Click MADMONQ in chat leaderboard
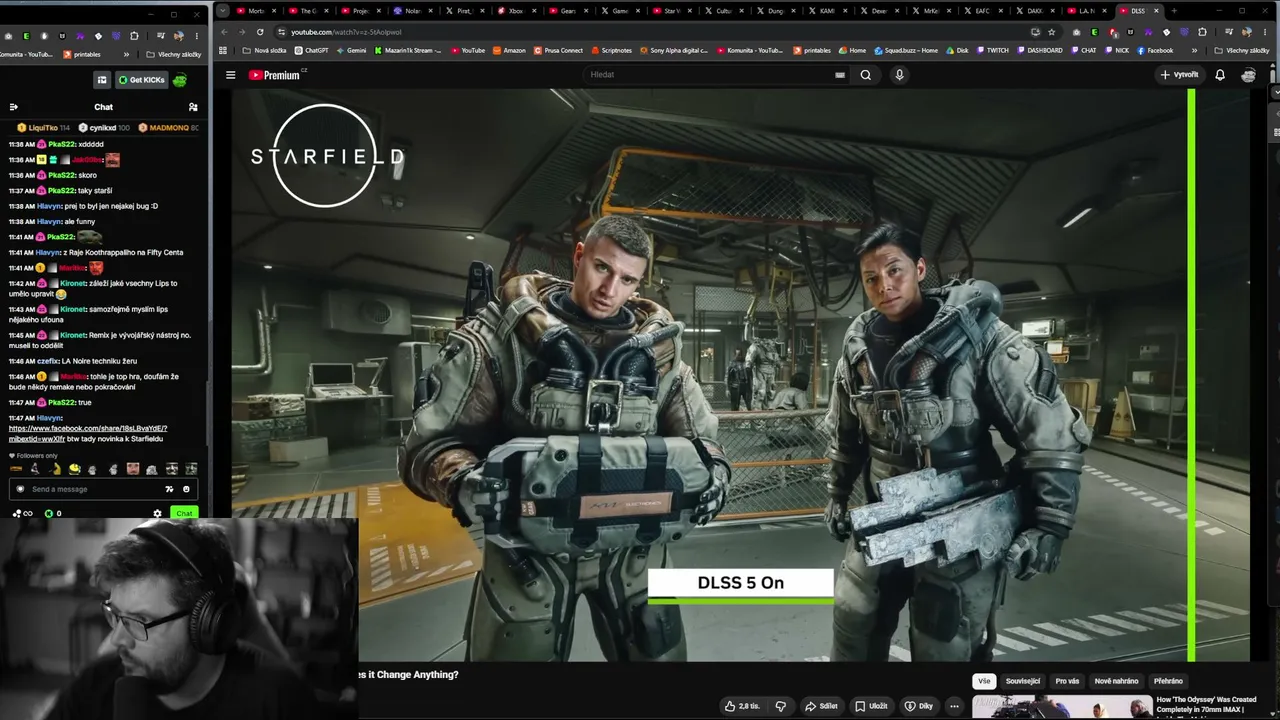 pyautogui.click(x=168, y=128)
